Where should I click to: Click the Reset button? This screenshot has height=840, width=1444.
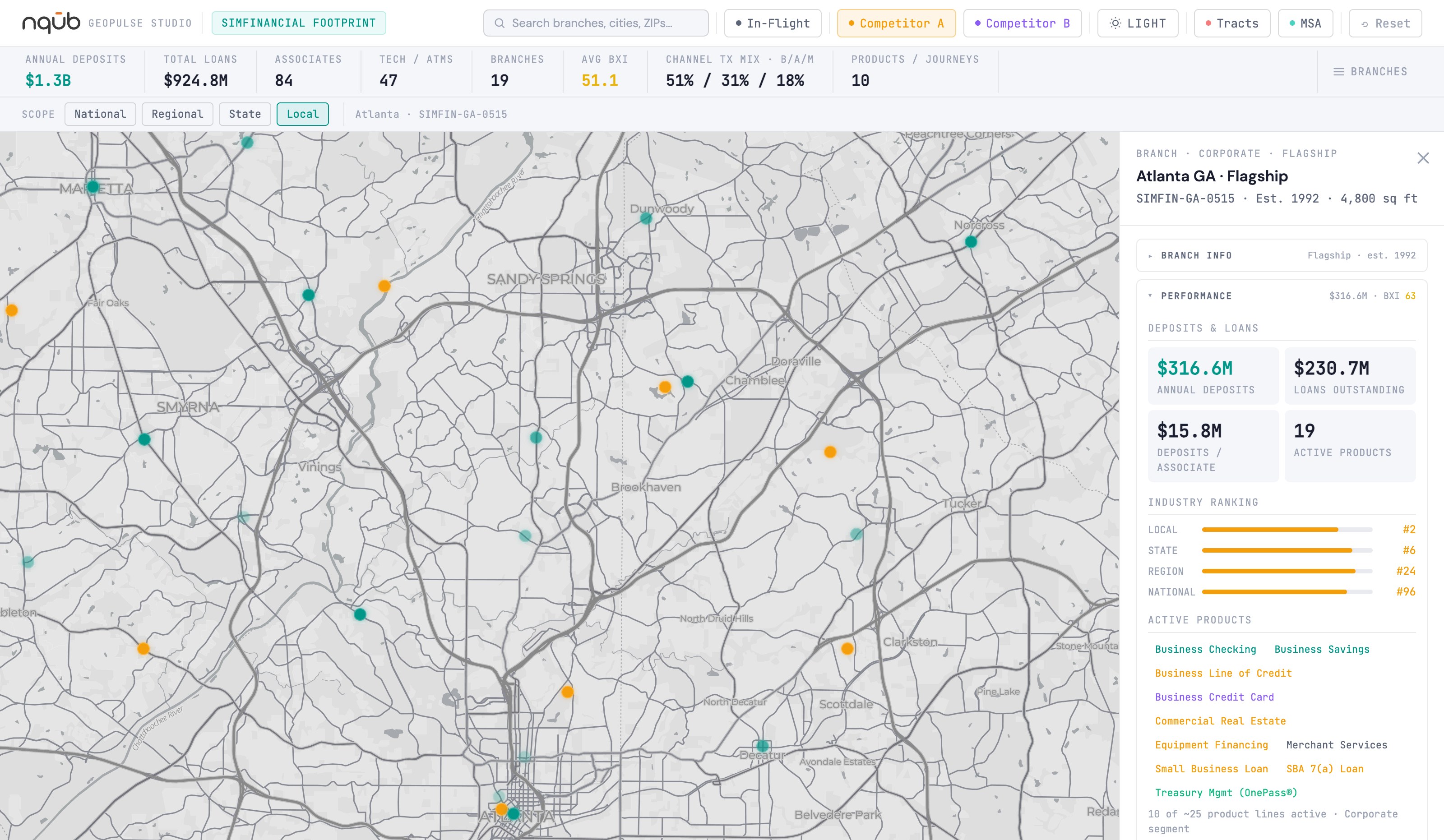[x=1385, y=23]
